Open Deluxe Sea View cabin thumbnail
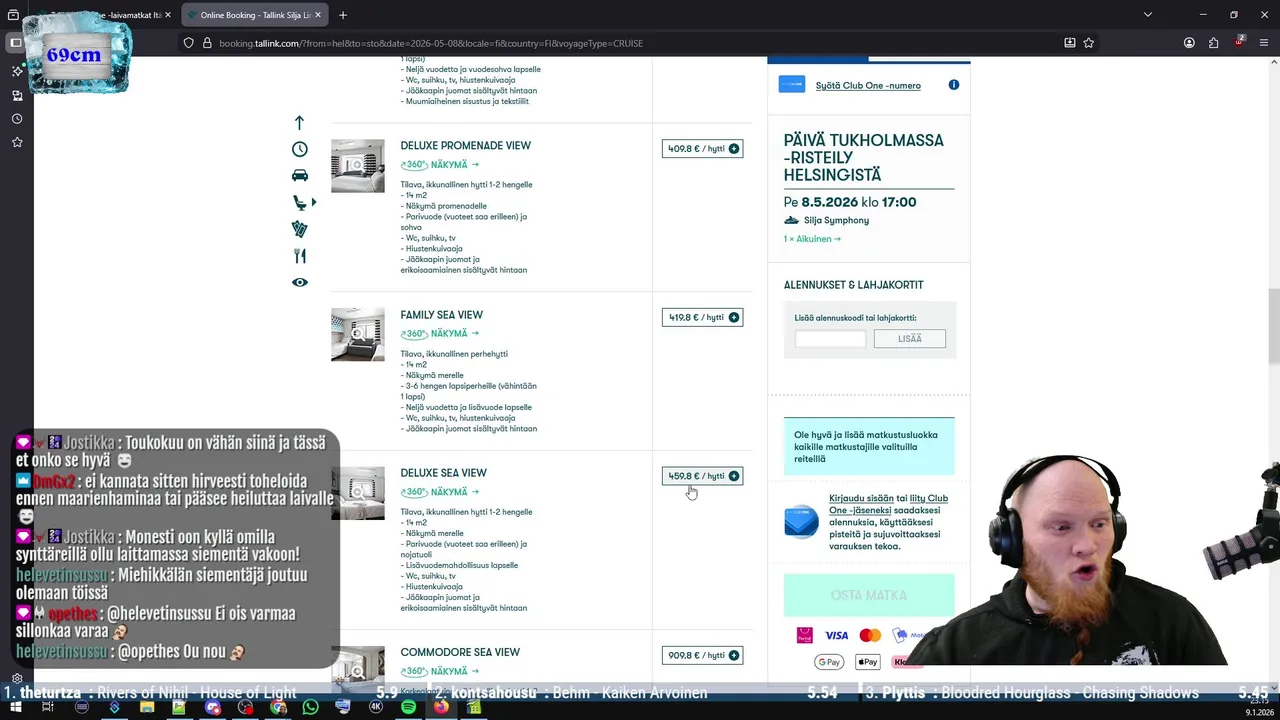Image resolution: width=1280 pixels, height=720 pixels. click(358, 493)
